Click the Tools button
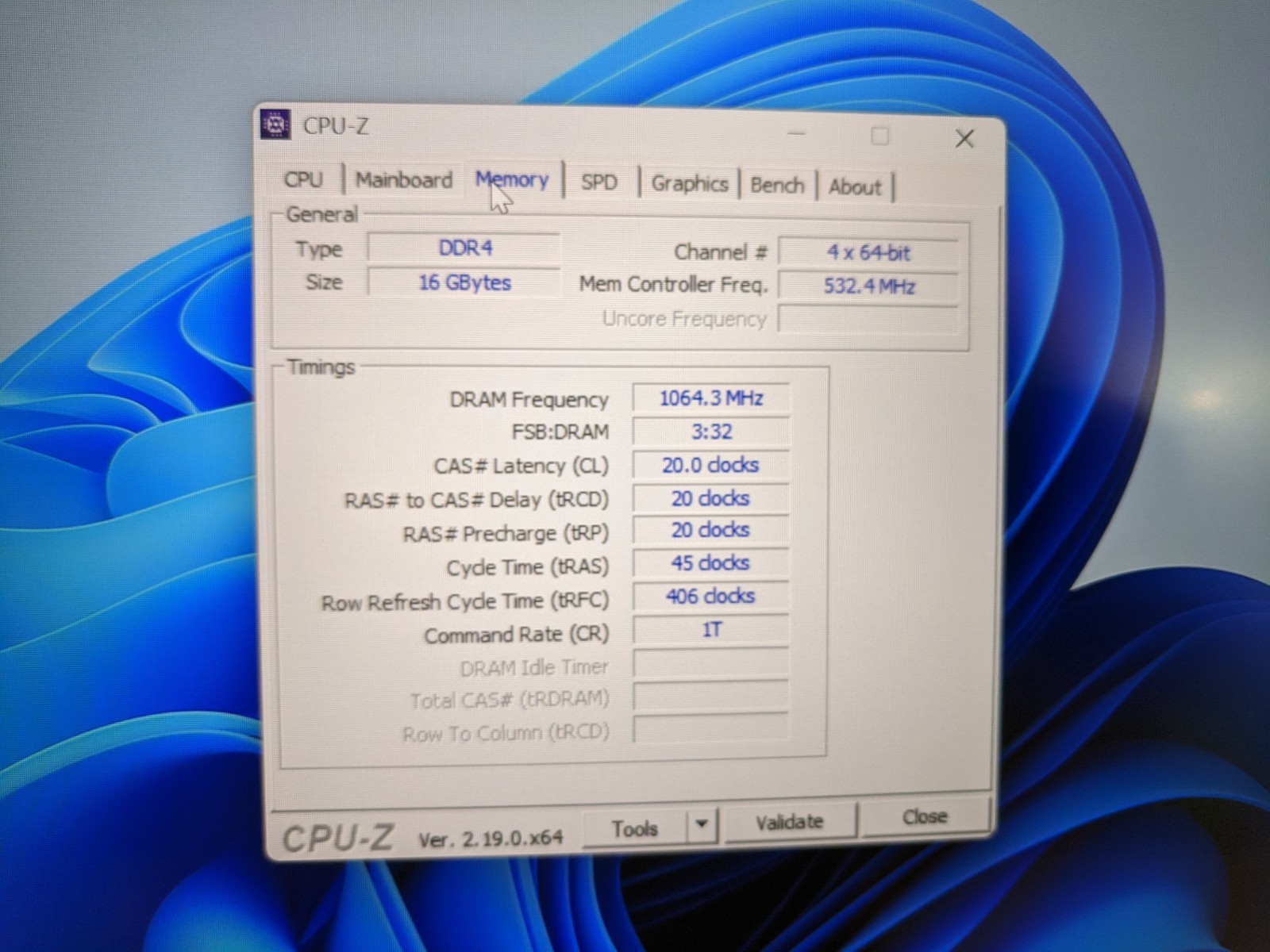 [x=635, y=828]
